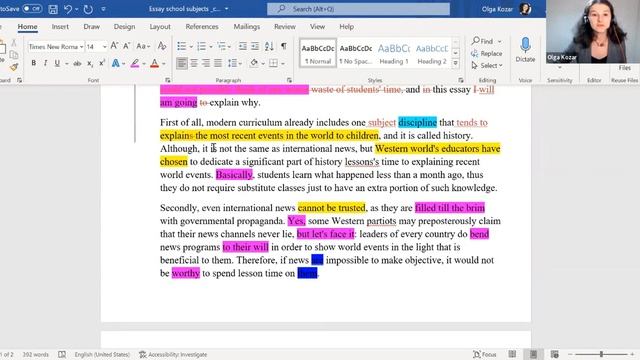This screenshot has height=360, width=640.
Task: Increase paragraph indent
Action: (x=255, y=46)
